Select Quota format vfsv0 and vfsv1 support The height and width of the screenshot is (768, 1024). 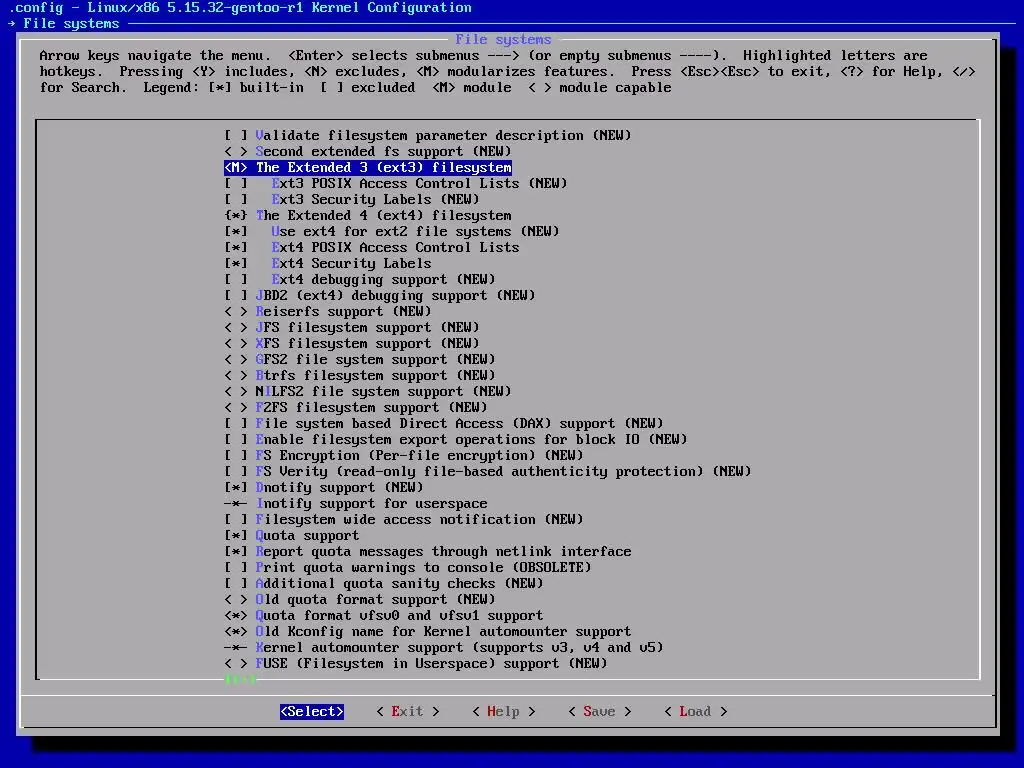point(384,615)
